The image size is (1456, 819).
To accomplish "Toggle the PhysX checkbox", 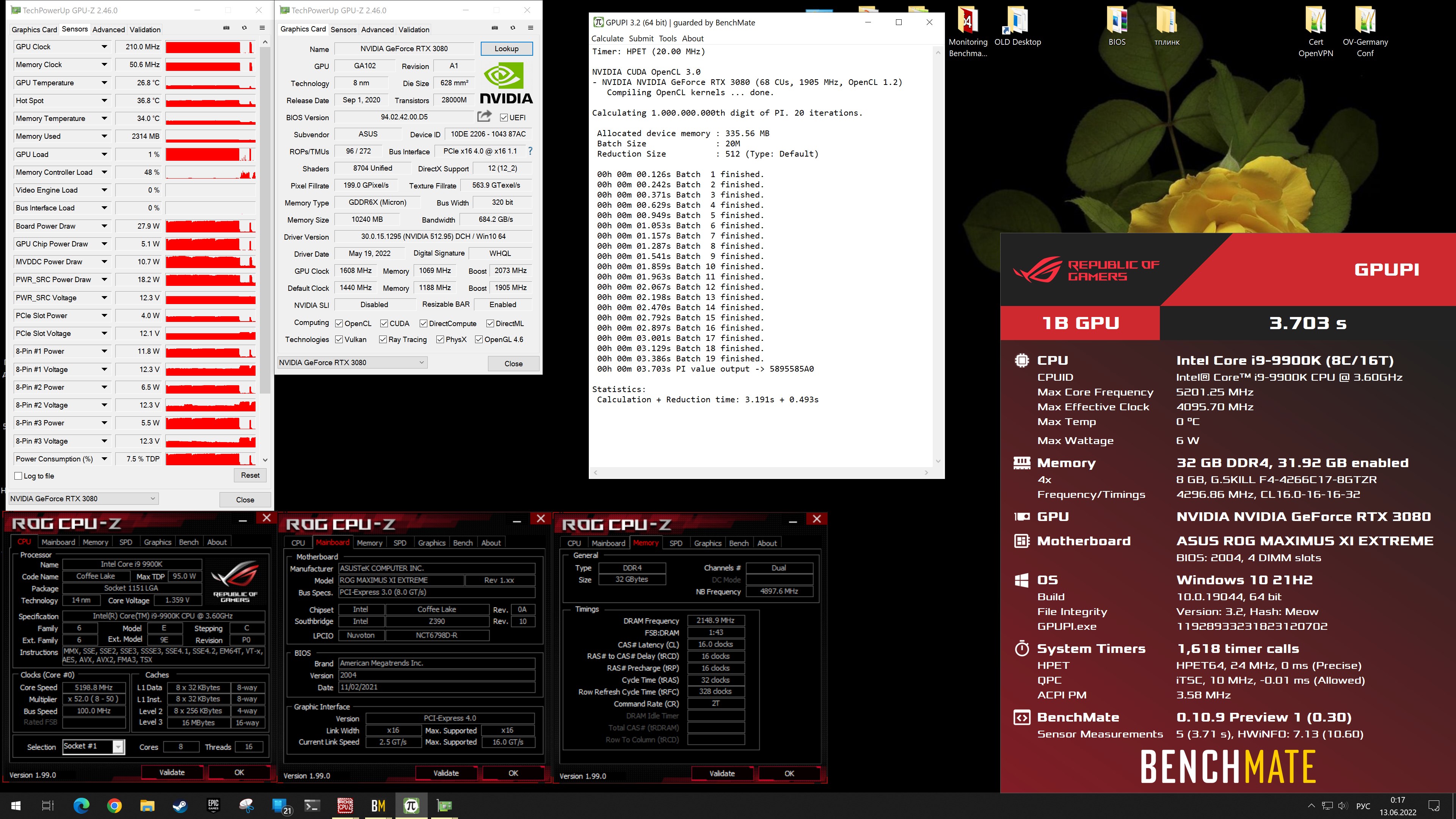I will (x=440, y=339).
